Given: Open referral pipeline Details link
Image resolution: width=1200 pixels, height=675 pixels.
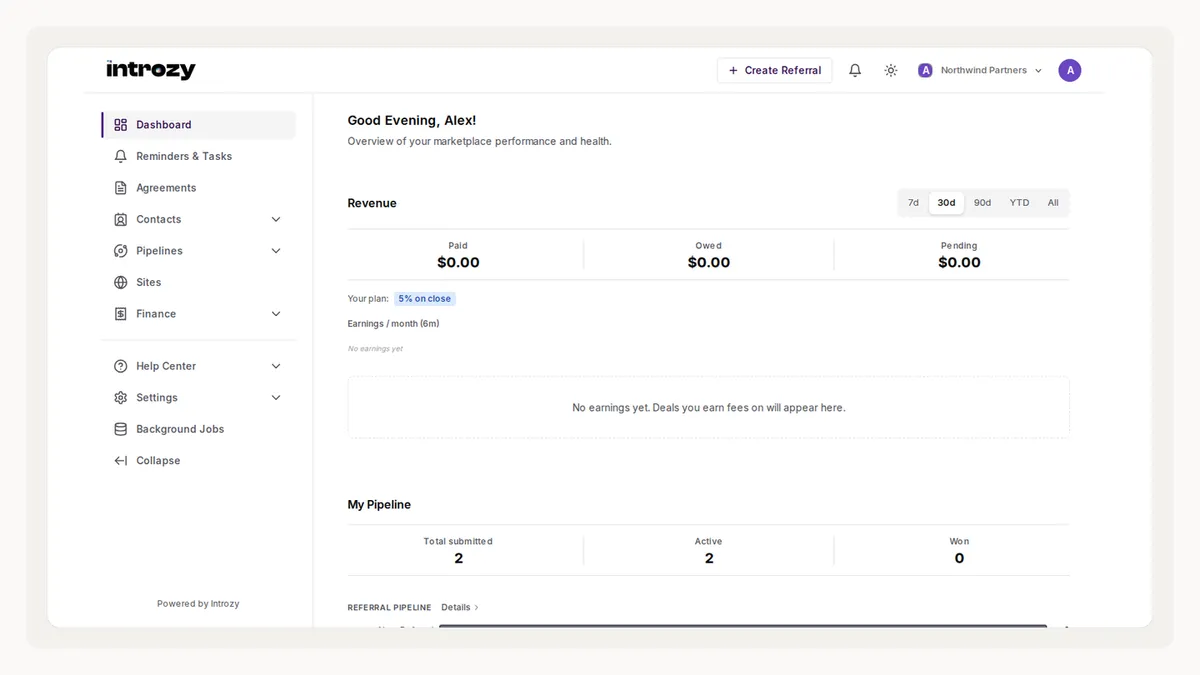Looking at the screenshot, I should pos(460,607).
